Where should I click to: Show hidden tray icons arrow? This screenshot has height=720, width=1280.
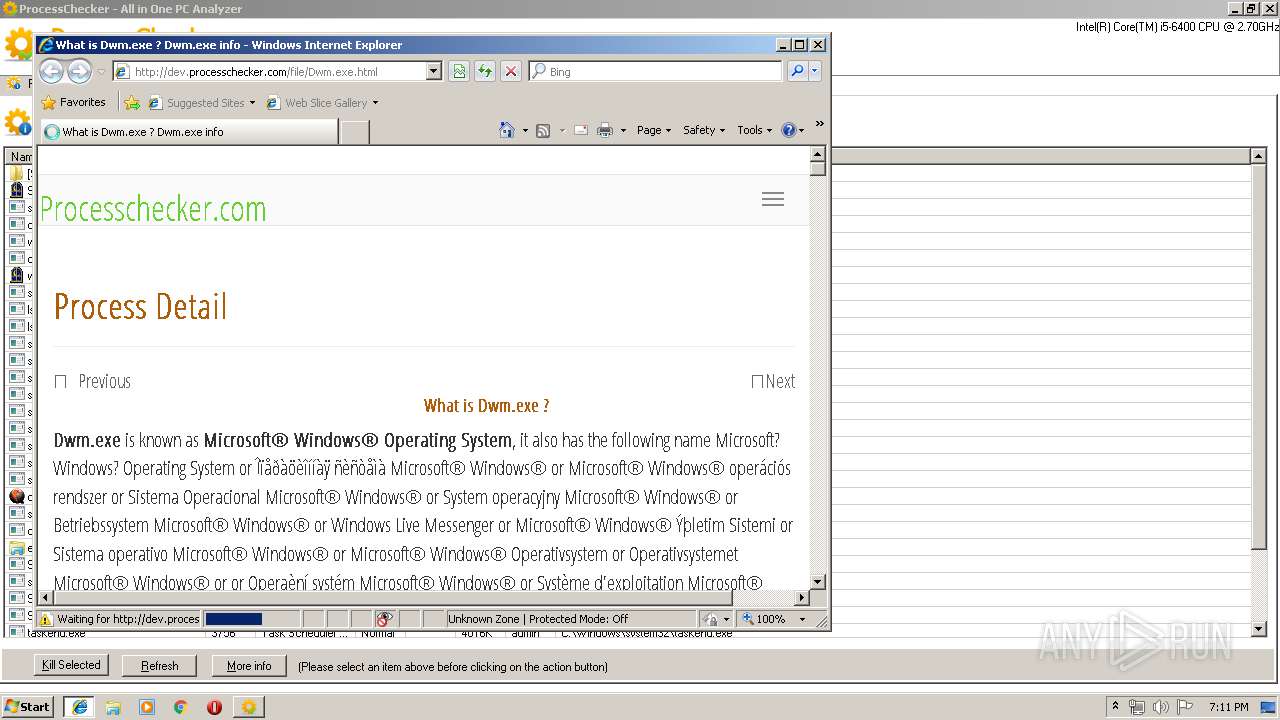coord(1115,706)
